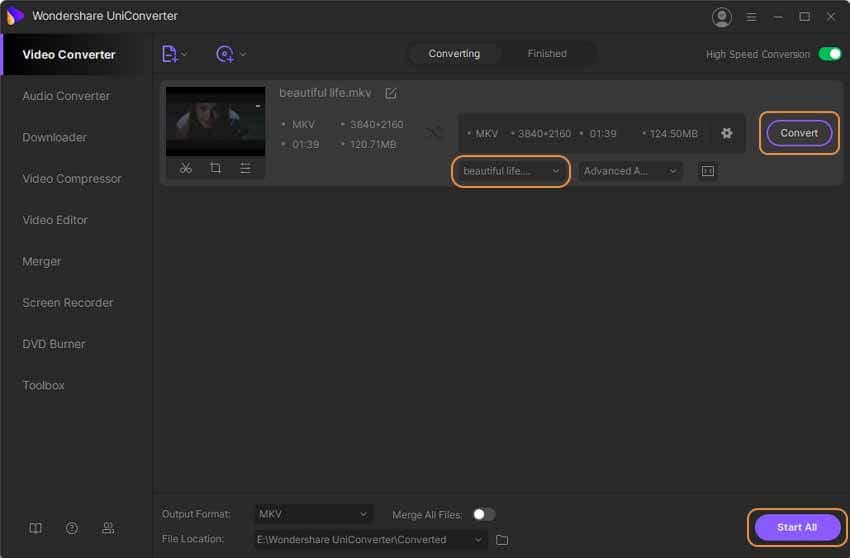Click the Convert button
The height and width of the screenshot is (558, 850).
point(799,133)
